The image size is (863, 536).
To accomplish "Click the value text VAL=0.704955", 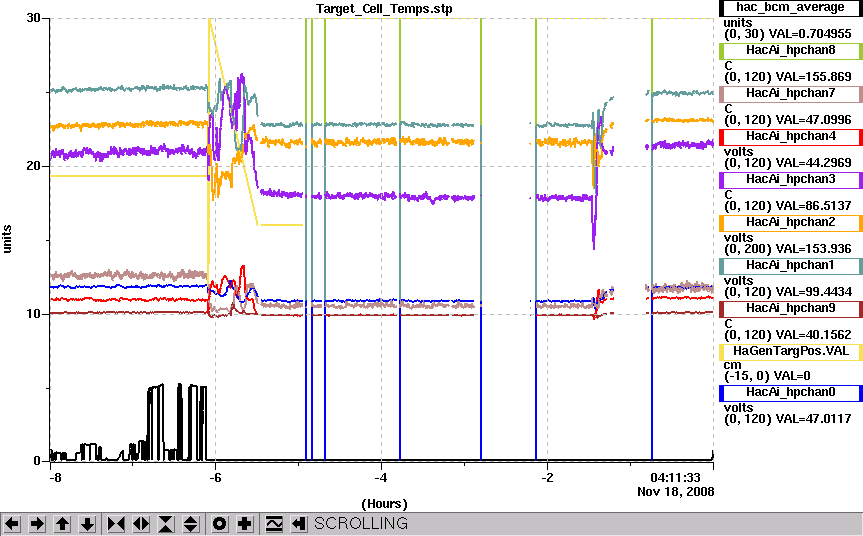I will 810,34.
